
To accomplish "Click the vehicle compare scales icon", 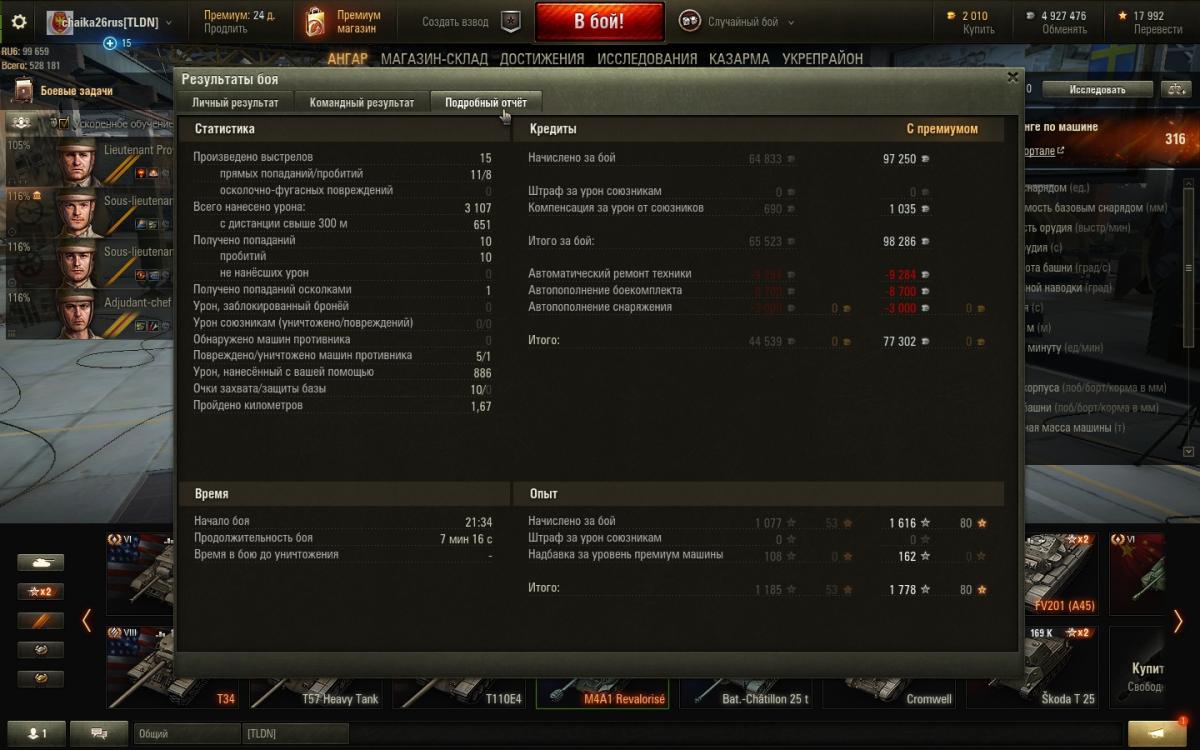I will 1173,89.
